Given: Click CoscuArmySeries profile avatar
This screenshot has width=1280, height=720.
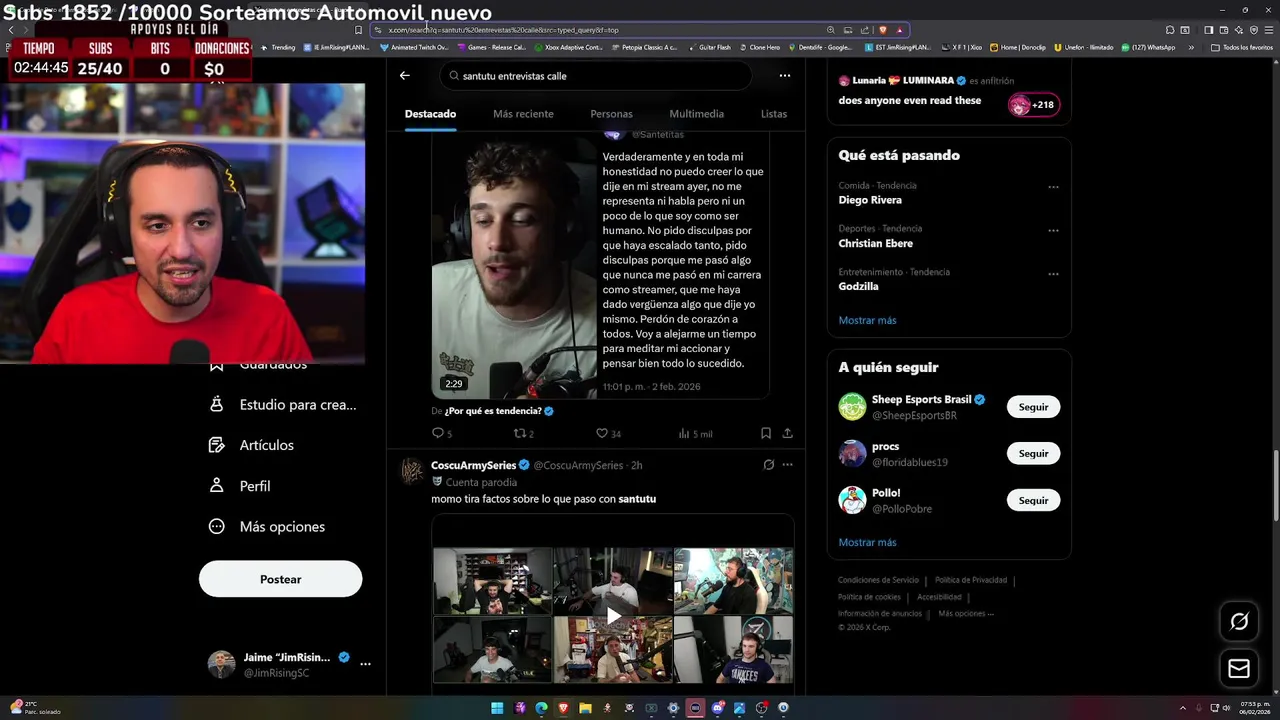Looking at the screenshot, I should (x=411, y=471).
